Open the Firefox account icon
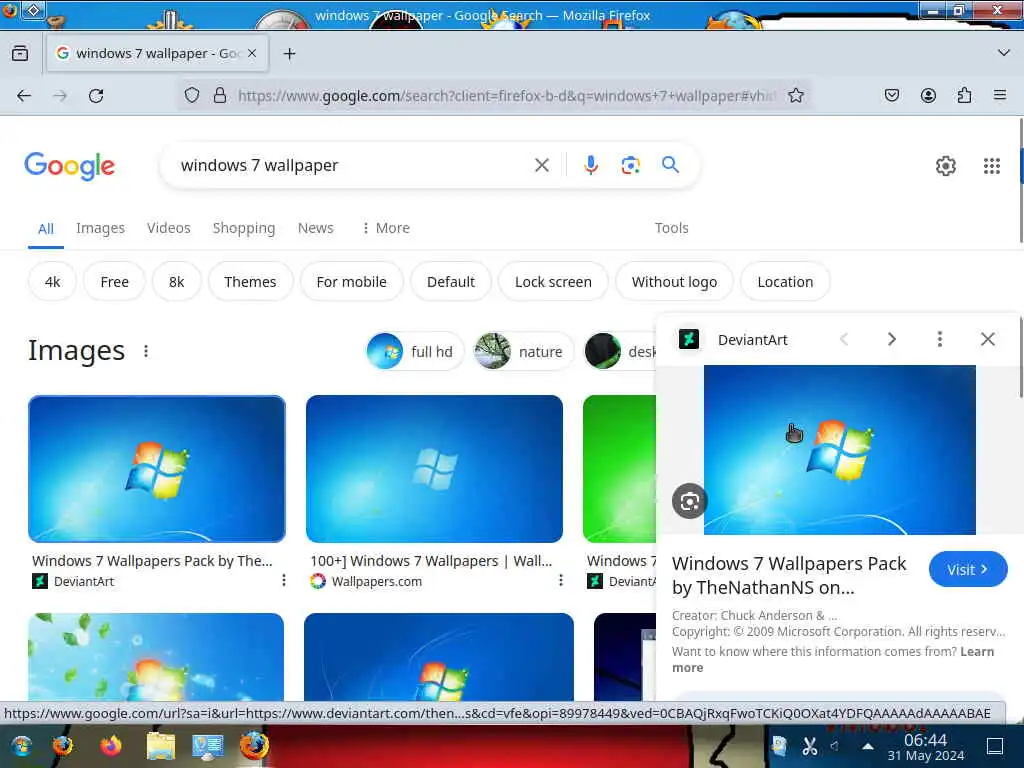This screenshot has width=1024, height=768. coord(928,95)
